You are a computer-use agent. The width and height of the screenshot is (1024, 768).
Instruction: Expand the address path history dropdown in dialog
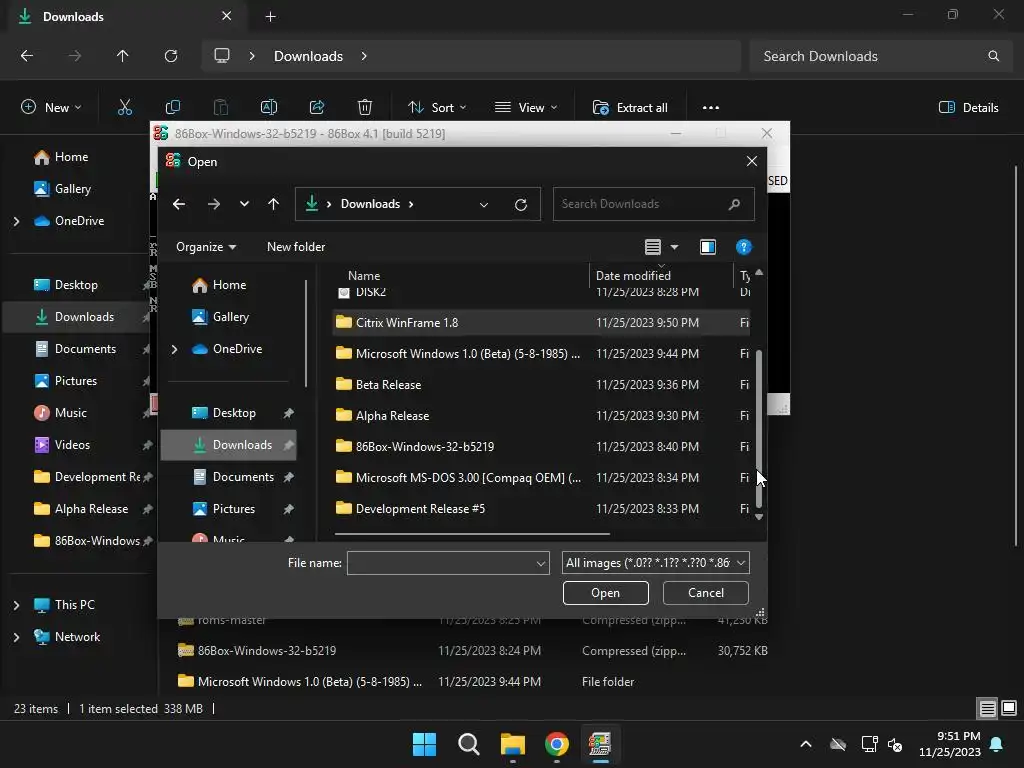point(483,204)
